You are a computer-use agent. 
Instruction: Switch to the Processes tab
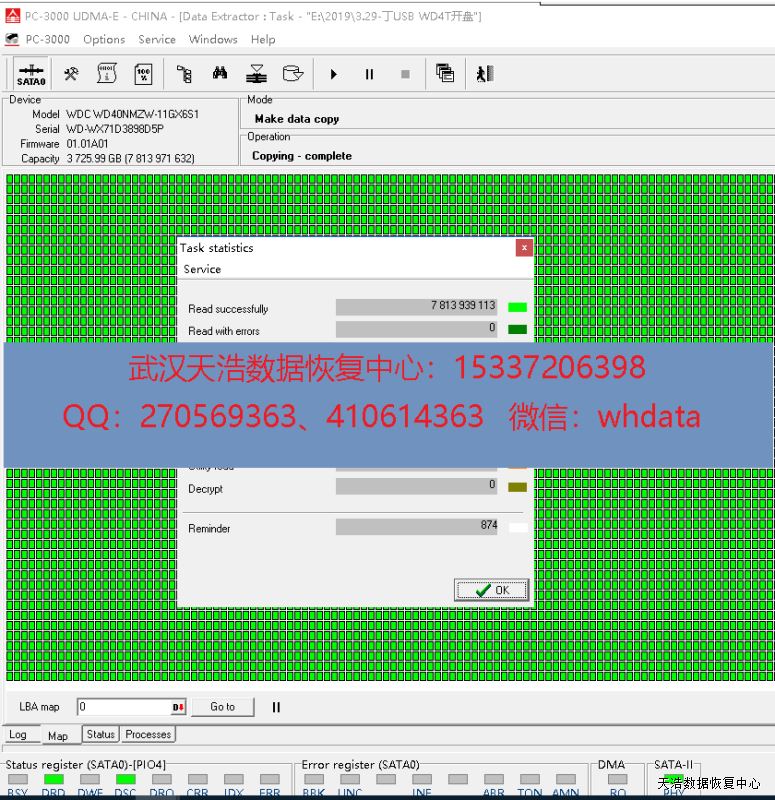(148, 734)
